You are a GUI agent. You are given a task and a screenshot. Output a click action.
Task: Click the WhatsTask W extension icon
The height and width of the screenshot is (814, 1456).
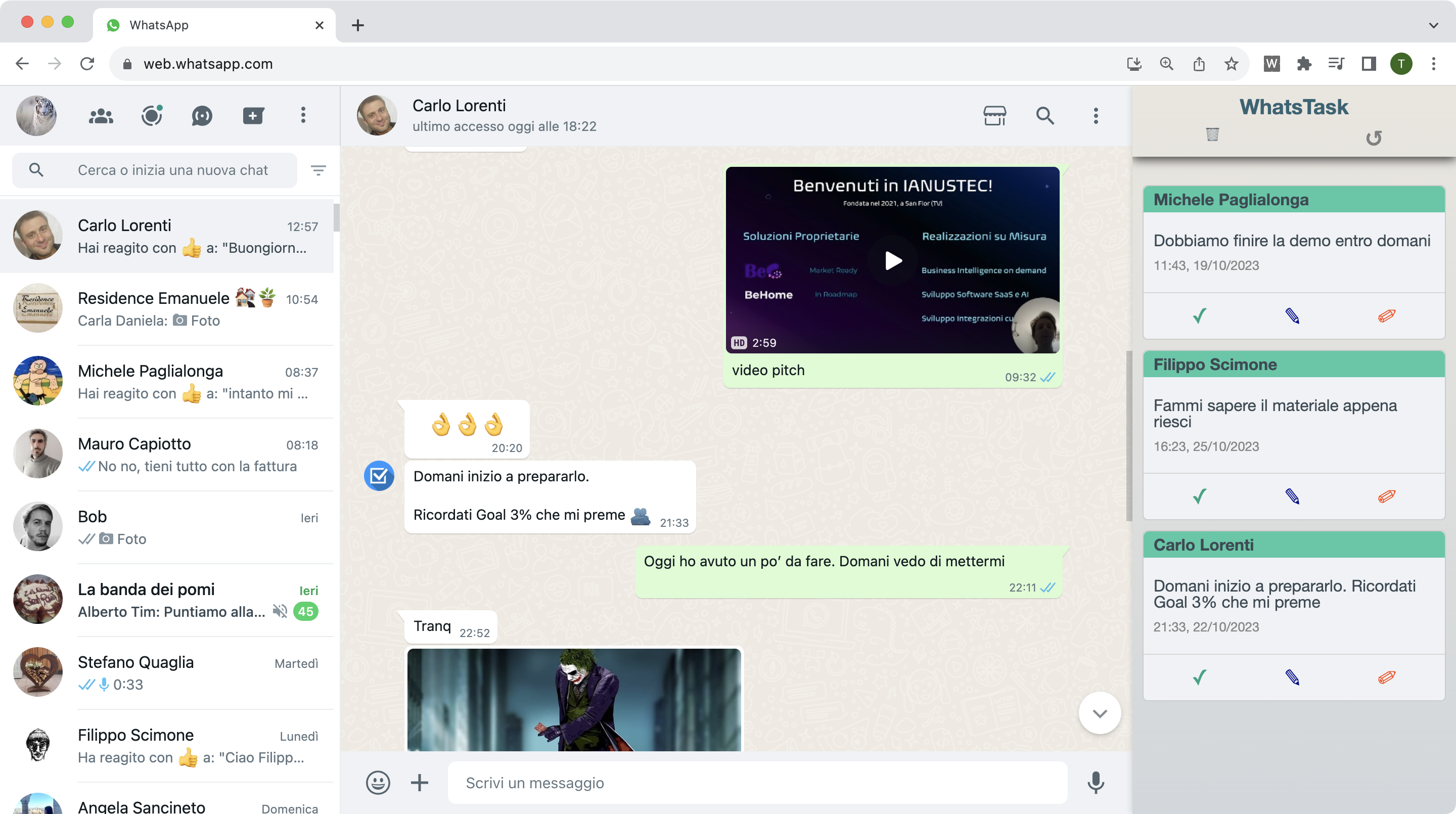click(x=1271, y=63)
